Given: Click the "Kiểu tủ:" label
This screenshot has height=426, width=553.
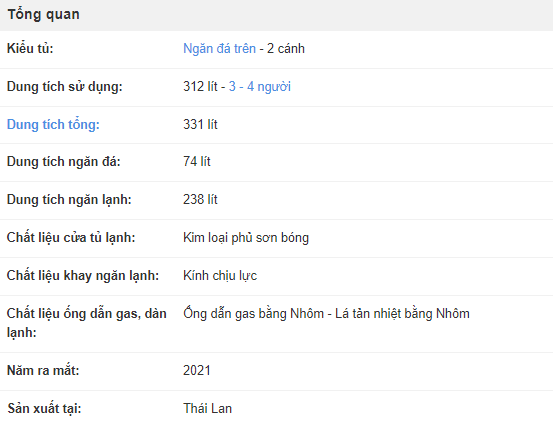Looking at the screenshot, I should click(30, 49).
